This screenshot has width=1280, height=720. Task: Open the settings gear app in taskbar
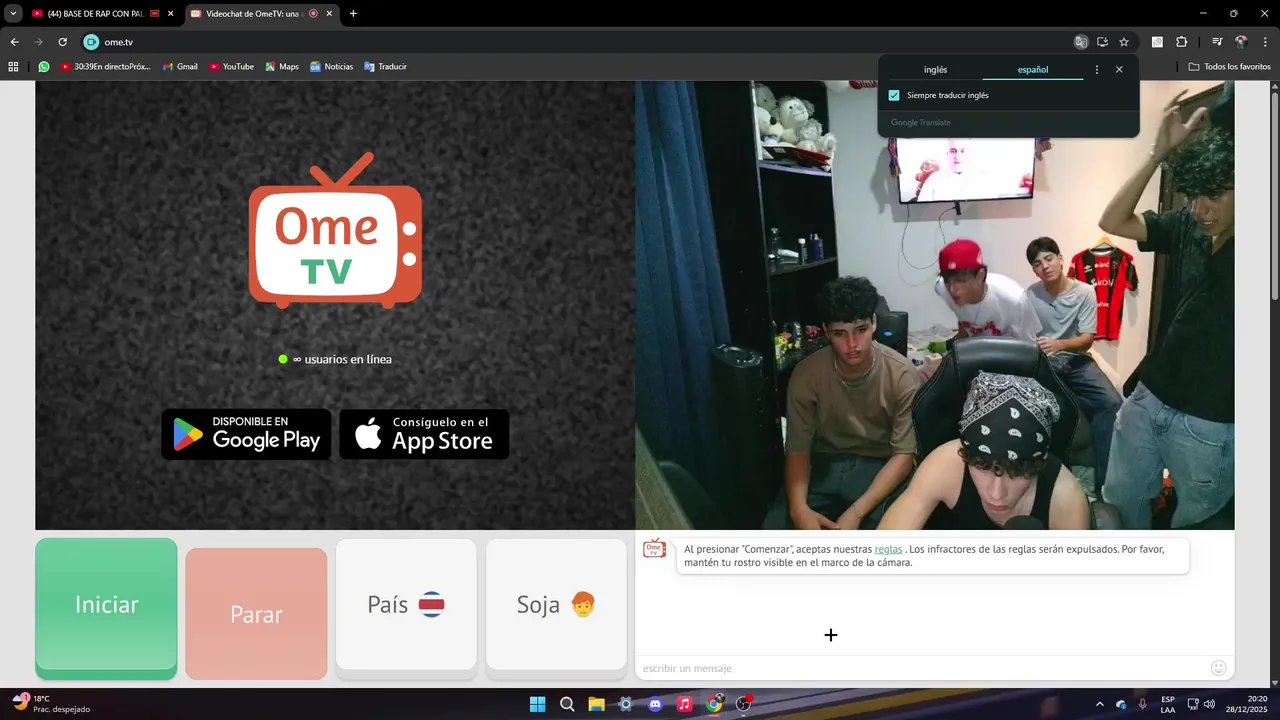point(626,704)
